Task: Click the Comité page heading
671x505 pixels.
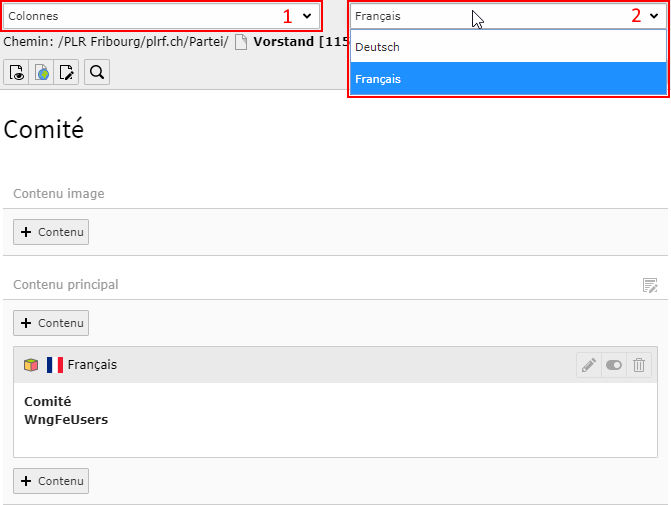Action: (44, 130)
